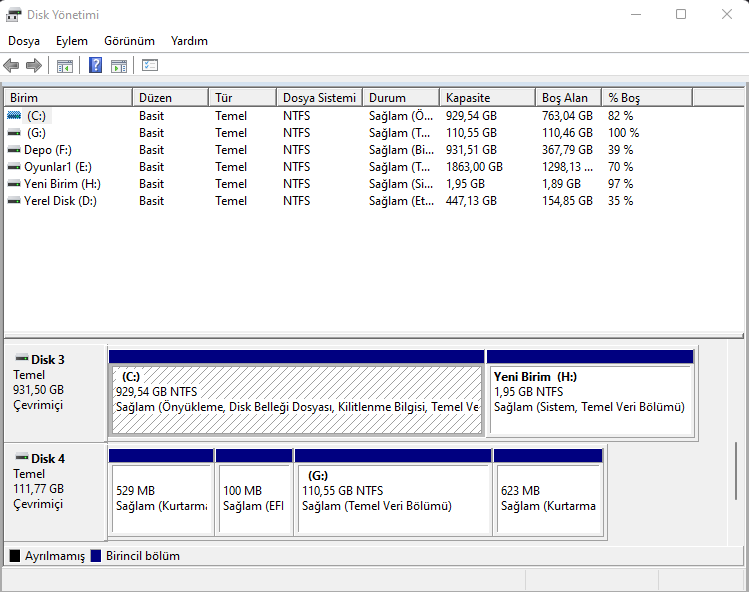The width and height of the screenshot is (749, 592).
Task: Click the 929,54 GB capacity cell
Action: click(x=471, y=116)
